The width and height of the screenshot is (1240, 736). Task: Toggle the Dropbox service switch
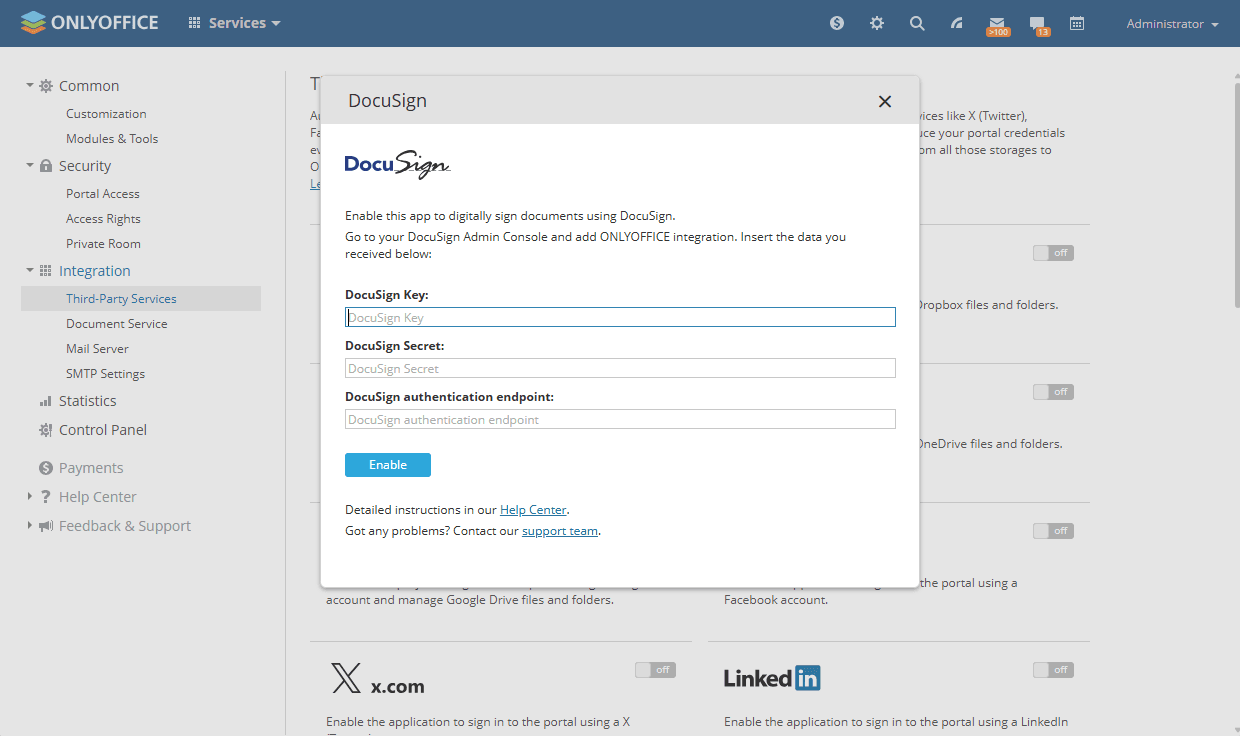click(x=1053, y=253)
